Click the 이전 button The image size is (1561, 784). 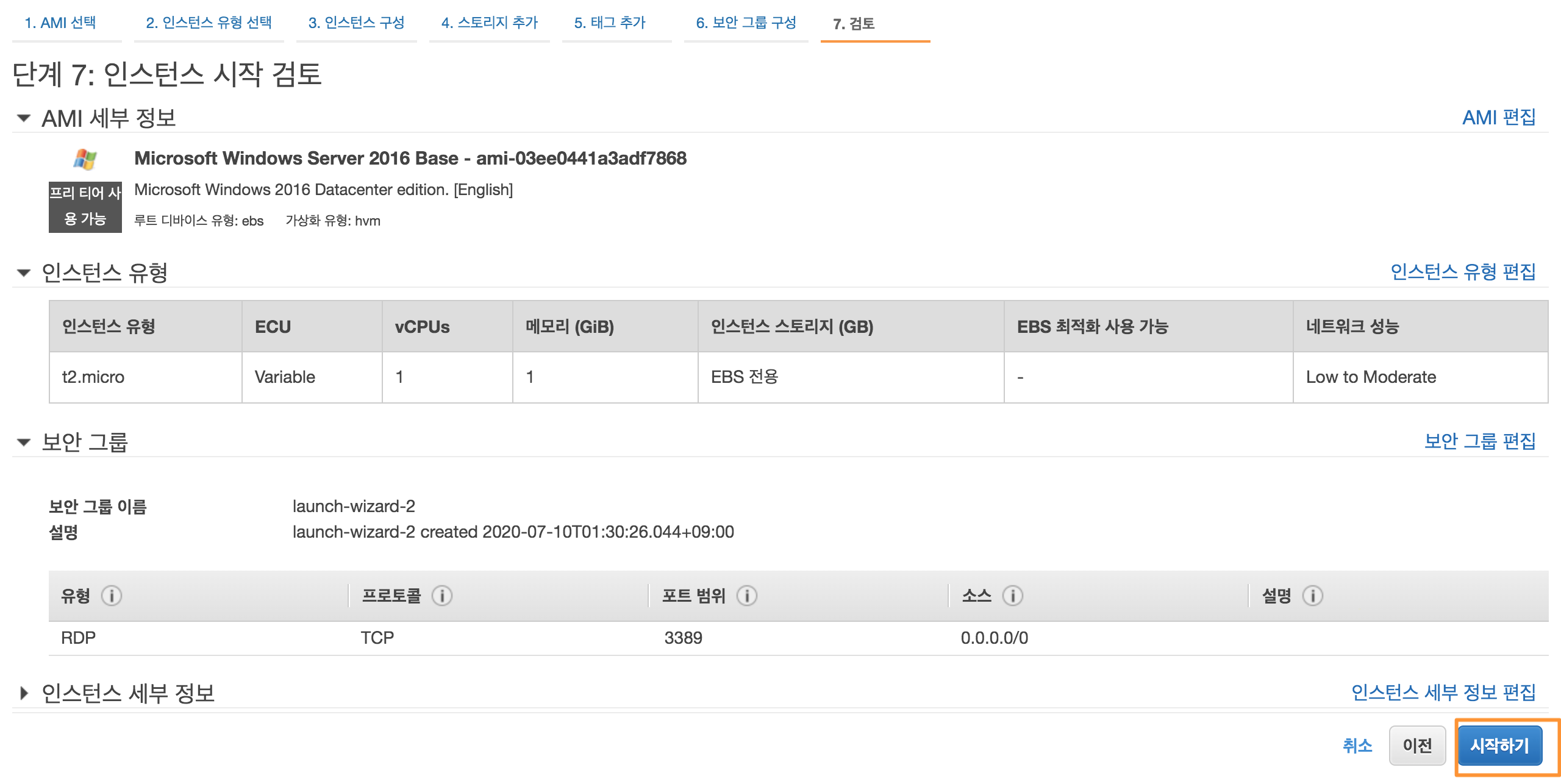point(1417,745)
